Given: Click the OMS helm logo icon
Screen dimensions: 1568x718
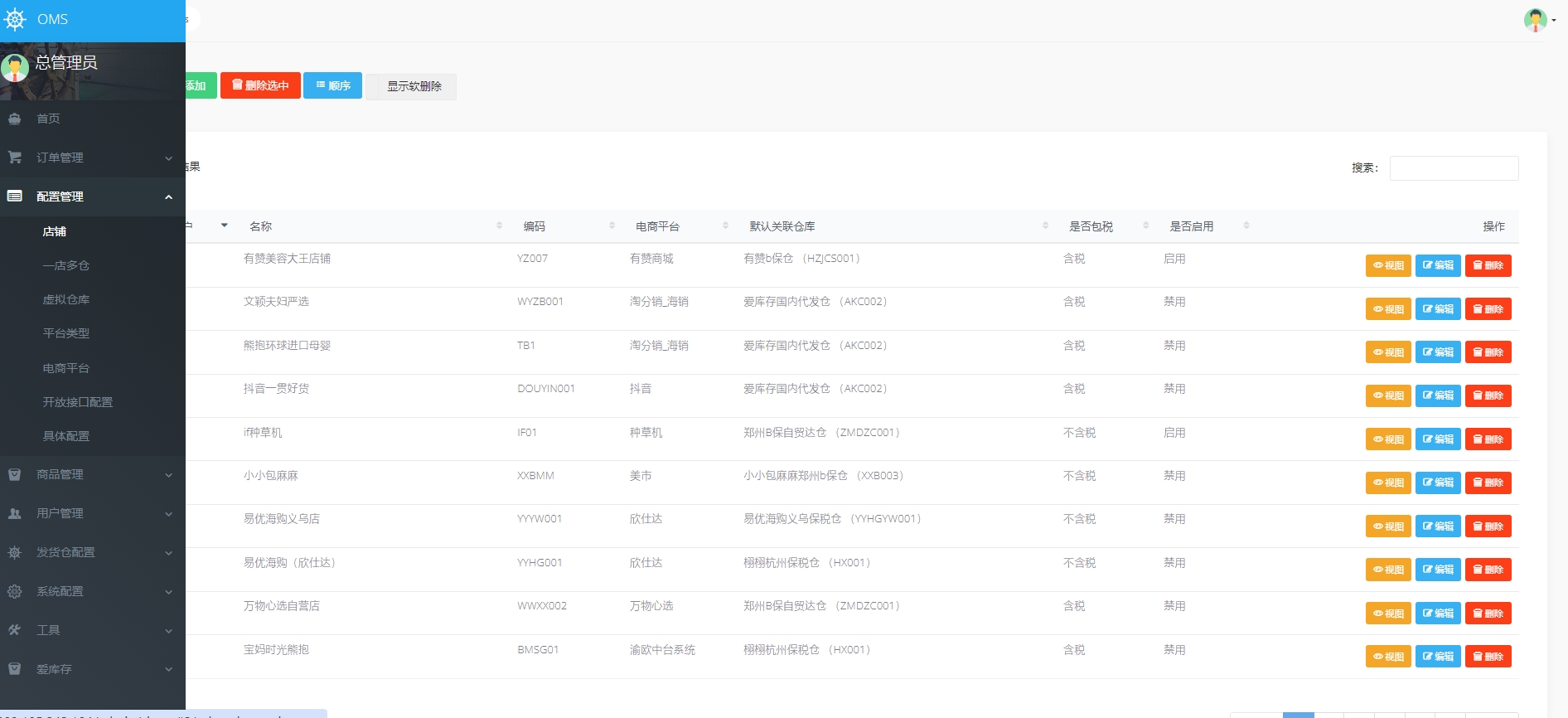Looking at the screenshot, I should [x=16, y=19].
